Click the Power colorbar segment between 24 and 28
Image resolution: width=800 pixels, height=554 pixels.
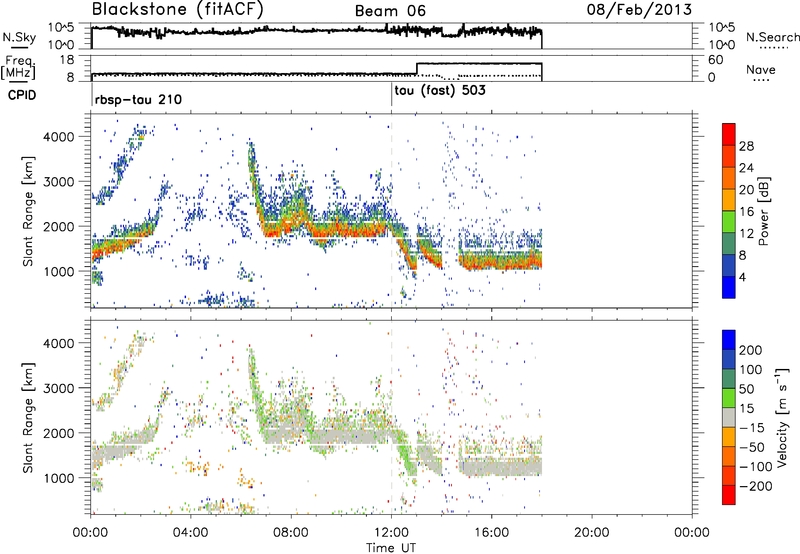coord(729,156)
